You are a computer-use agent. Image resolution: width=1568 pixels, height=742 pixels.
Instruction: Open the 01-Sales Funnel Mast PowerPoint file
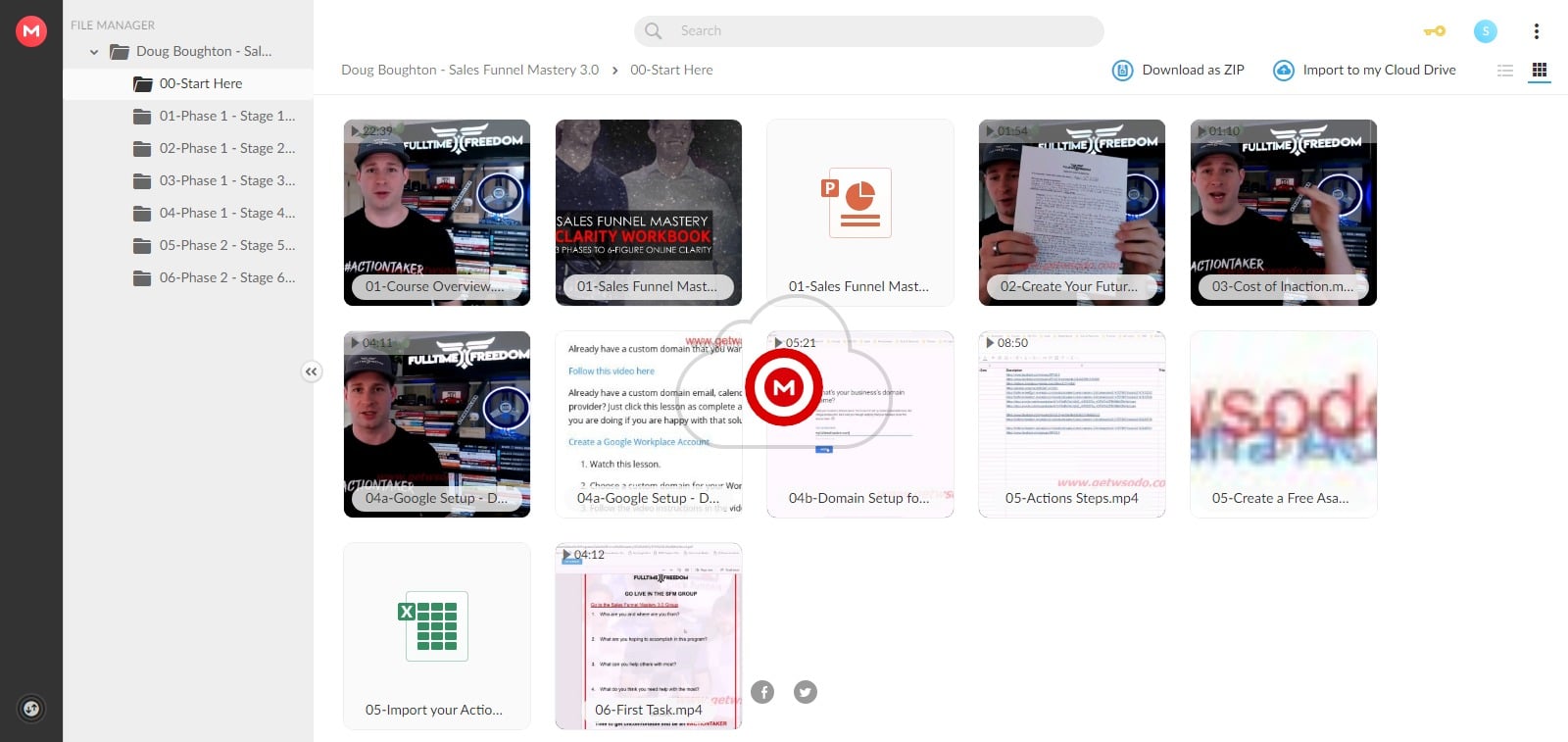[859, 213]
